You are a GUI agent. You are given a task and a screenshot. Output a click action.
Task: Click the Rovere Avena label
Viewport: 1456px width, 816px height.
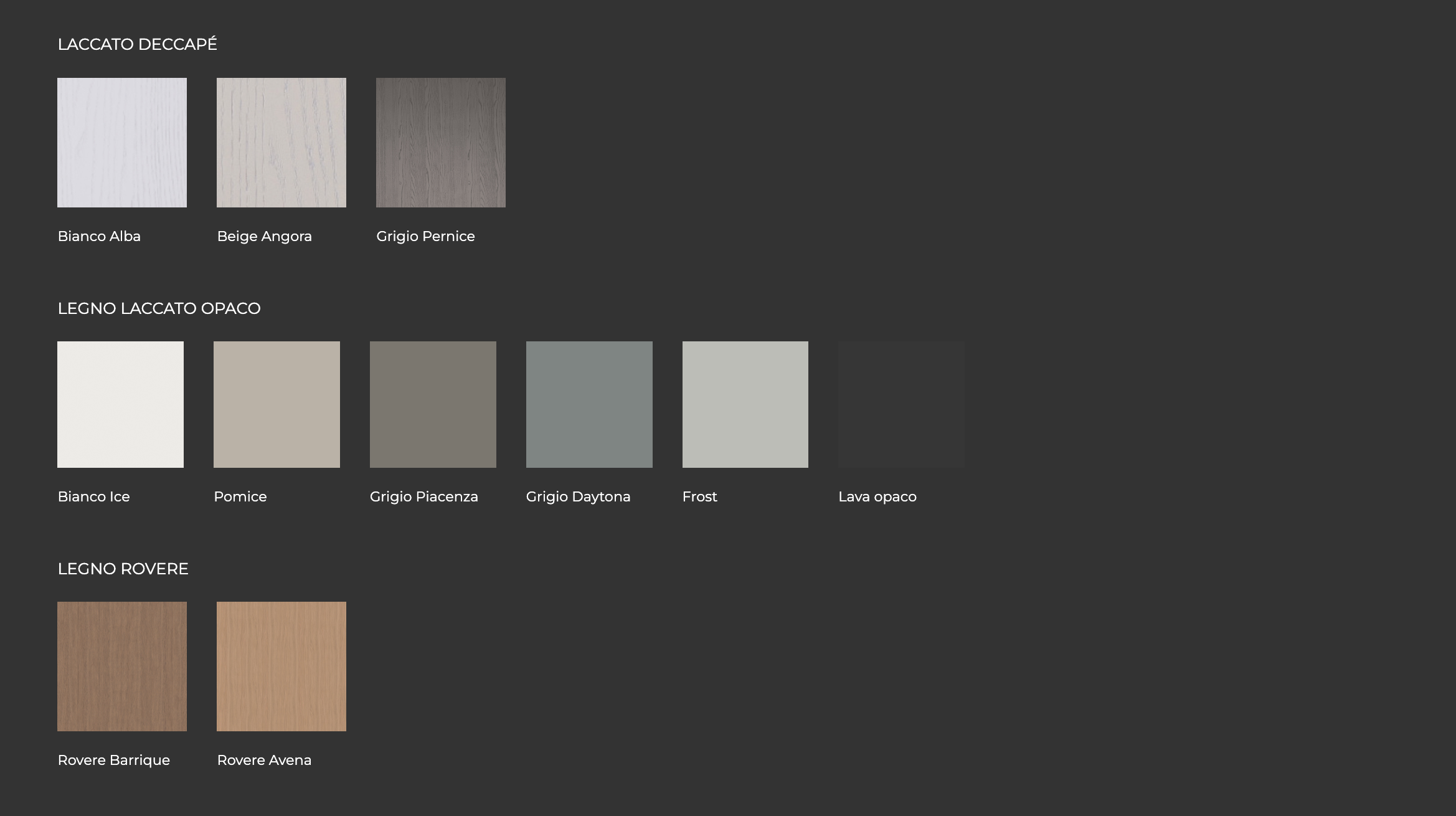[264, 761]
